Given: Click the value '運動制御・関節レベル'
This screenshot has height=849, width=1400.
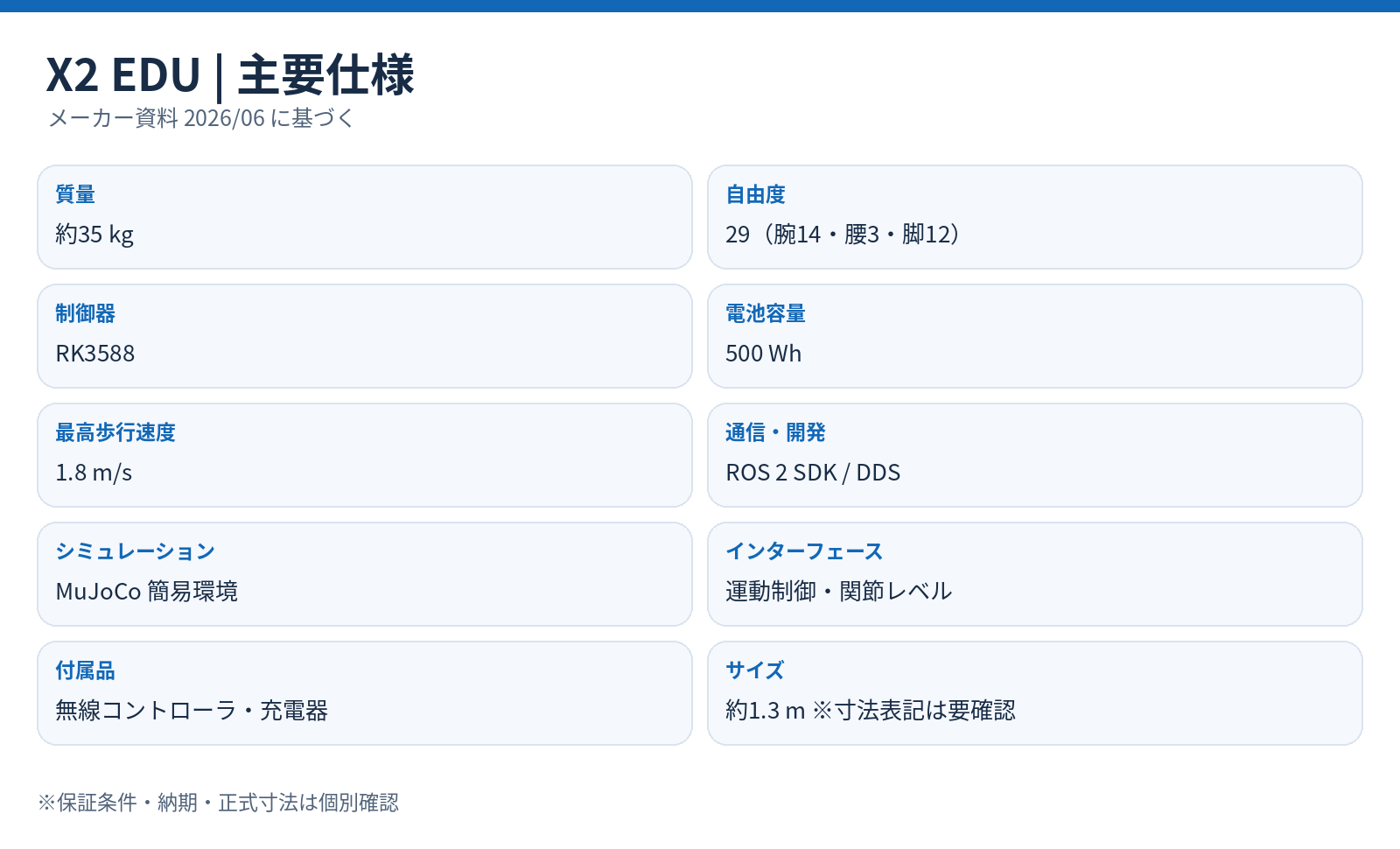Looking at the screenshot, I should pyautogui.click(x=838, y=592).
